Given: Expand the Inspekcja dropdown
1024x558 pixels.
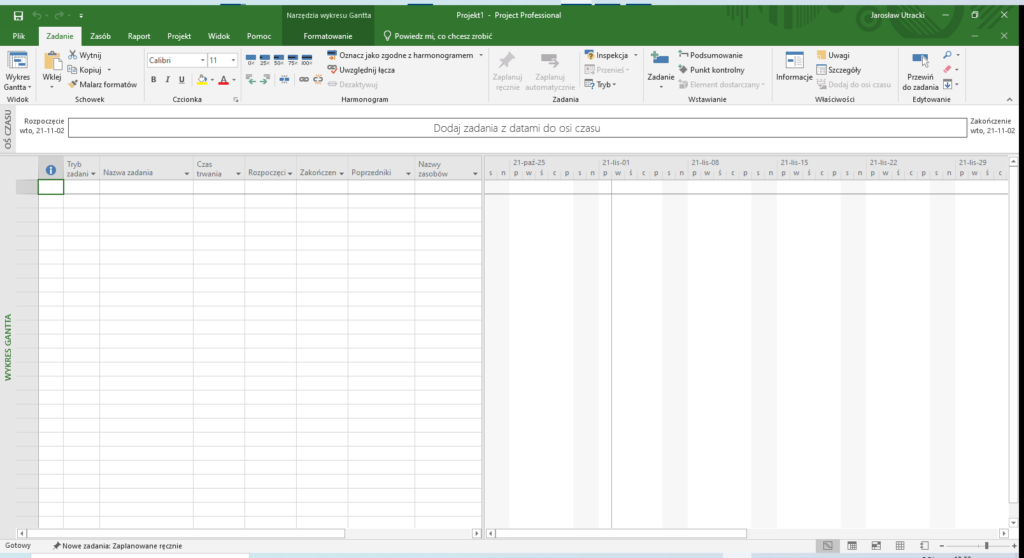Looking at the screenshot, I should [x=635, y=56].
